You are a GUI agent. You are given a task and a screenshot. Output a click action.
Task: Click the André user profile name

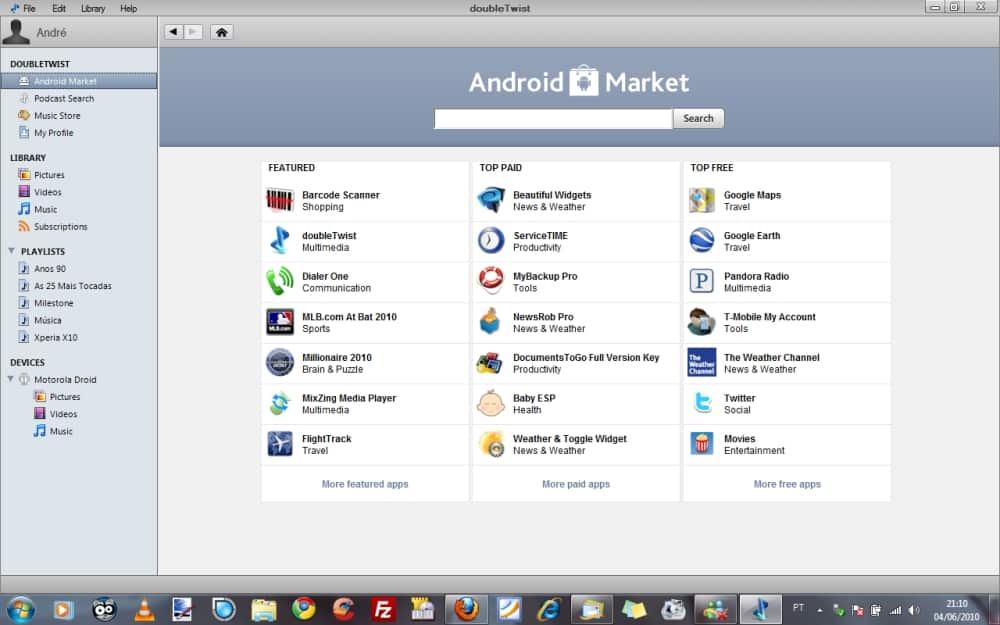[52, 33]
